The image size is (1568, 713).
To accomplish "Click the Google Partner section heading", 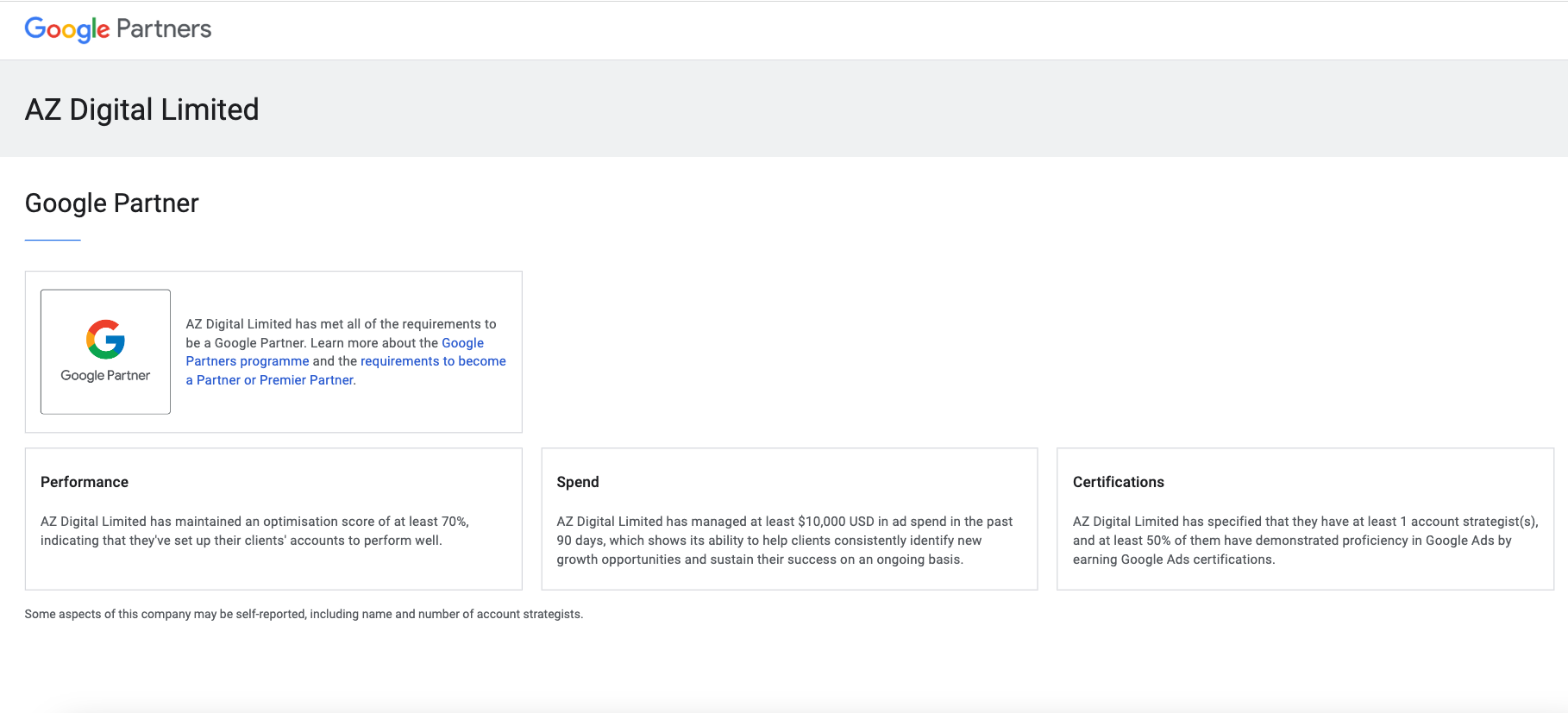I will [x=111, y=203].
